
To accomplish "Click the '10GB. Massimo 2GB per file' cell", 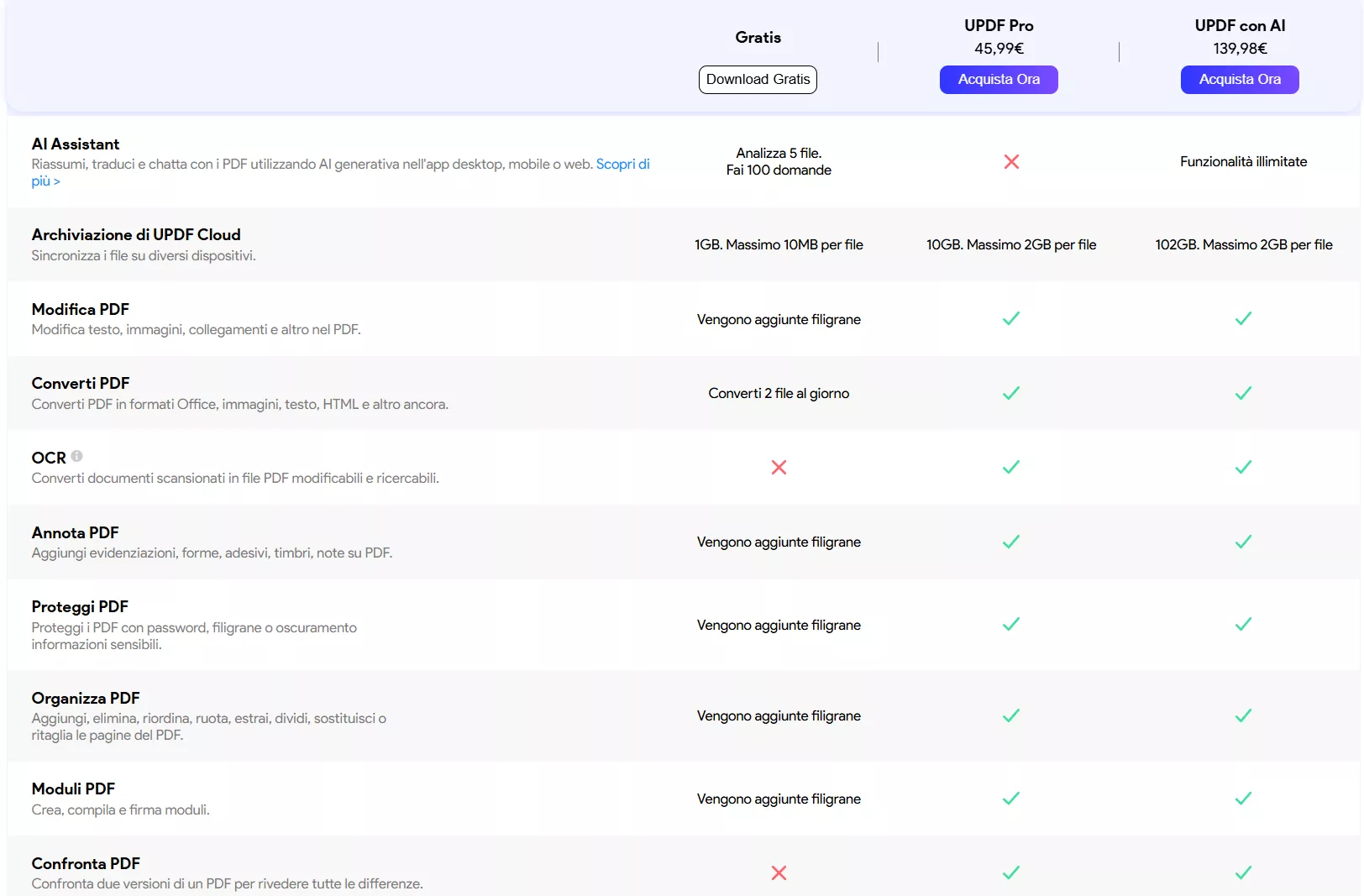I will pyautogui.click(x=1011, y=244).
